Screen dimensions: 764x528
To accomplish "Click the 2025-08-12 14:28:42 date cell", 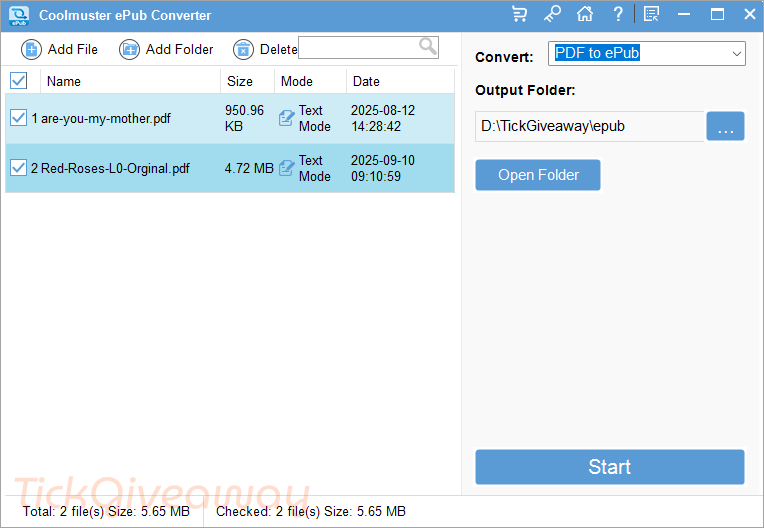I will point(383,118).
